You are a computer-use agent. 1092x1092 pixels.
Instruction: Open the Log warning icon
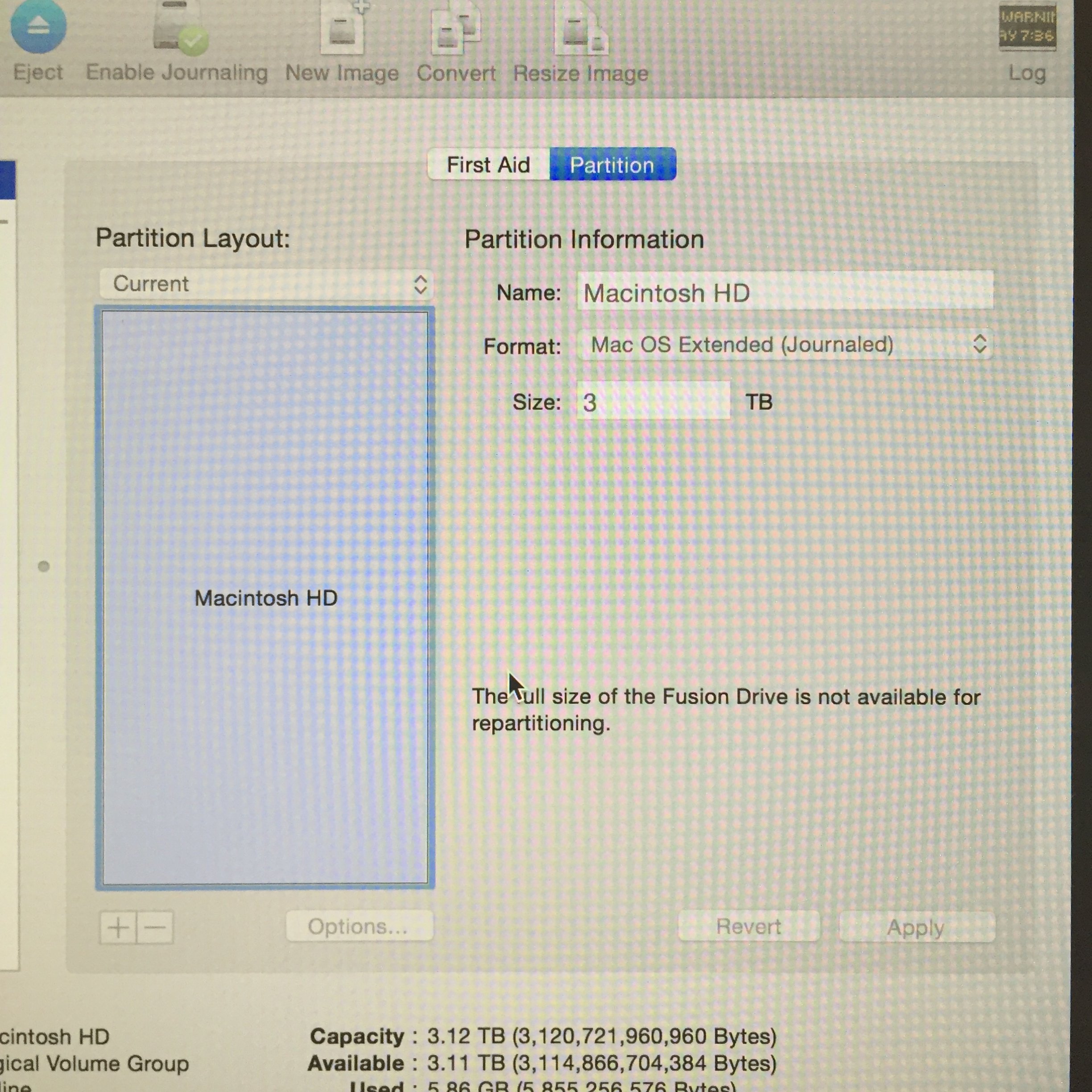click(1027, 27)
